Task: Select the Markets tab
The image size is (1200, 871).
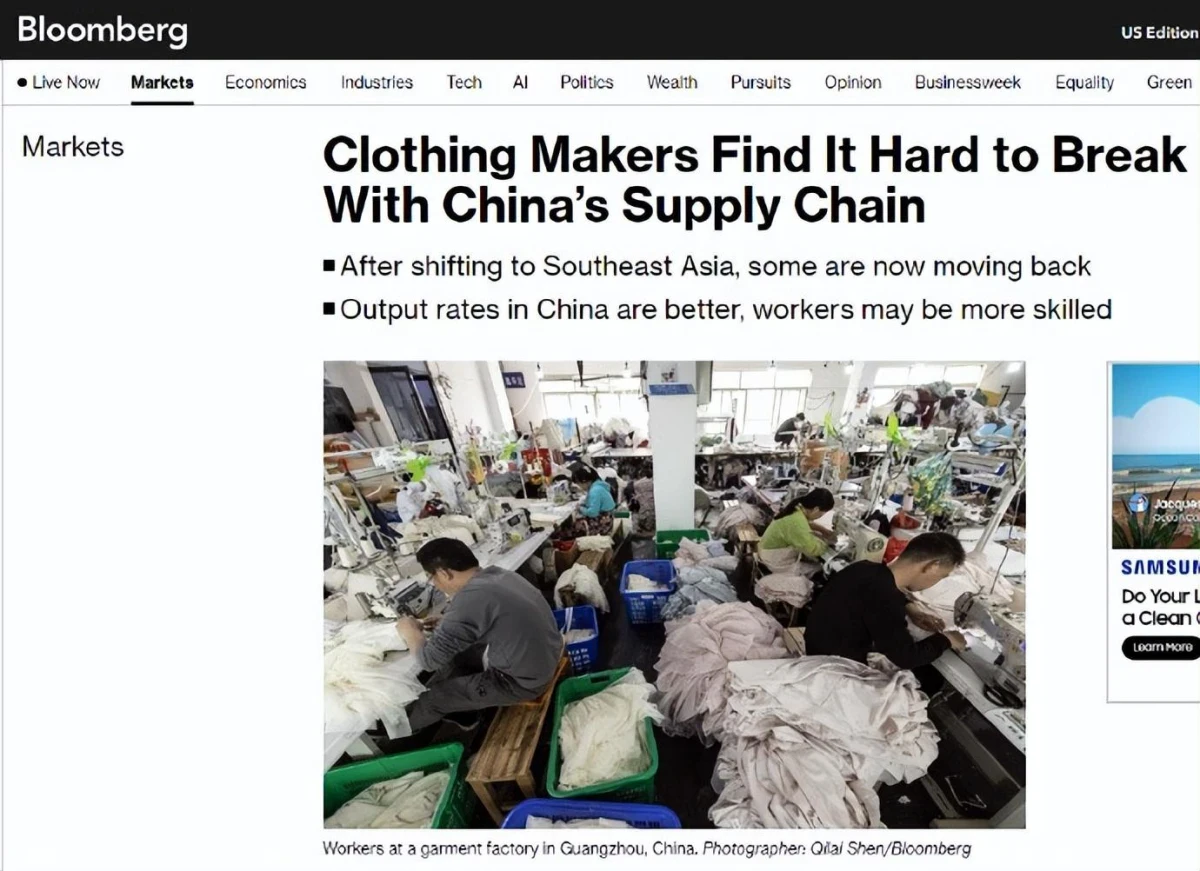Action: (x=162, y=83)
